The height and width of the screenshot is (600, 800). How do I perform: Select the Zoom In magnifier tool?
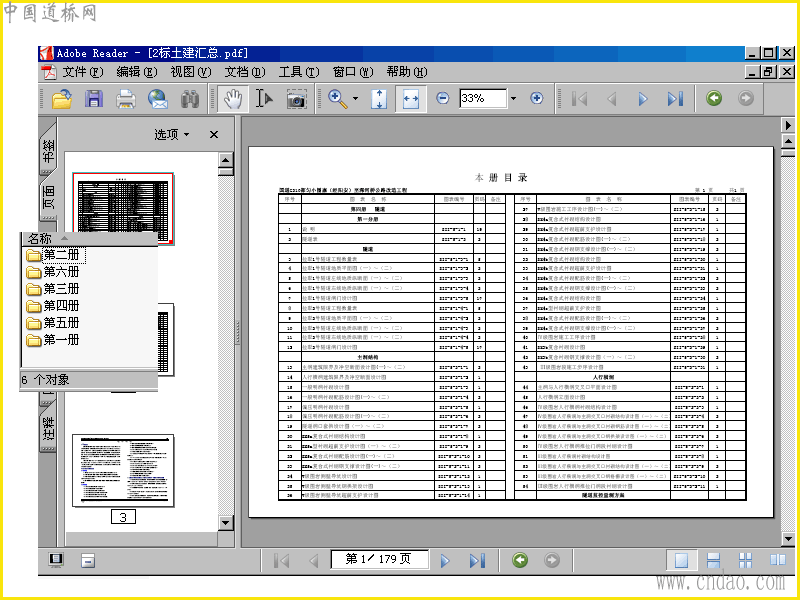[338, 98]
